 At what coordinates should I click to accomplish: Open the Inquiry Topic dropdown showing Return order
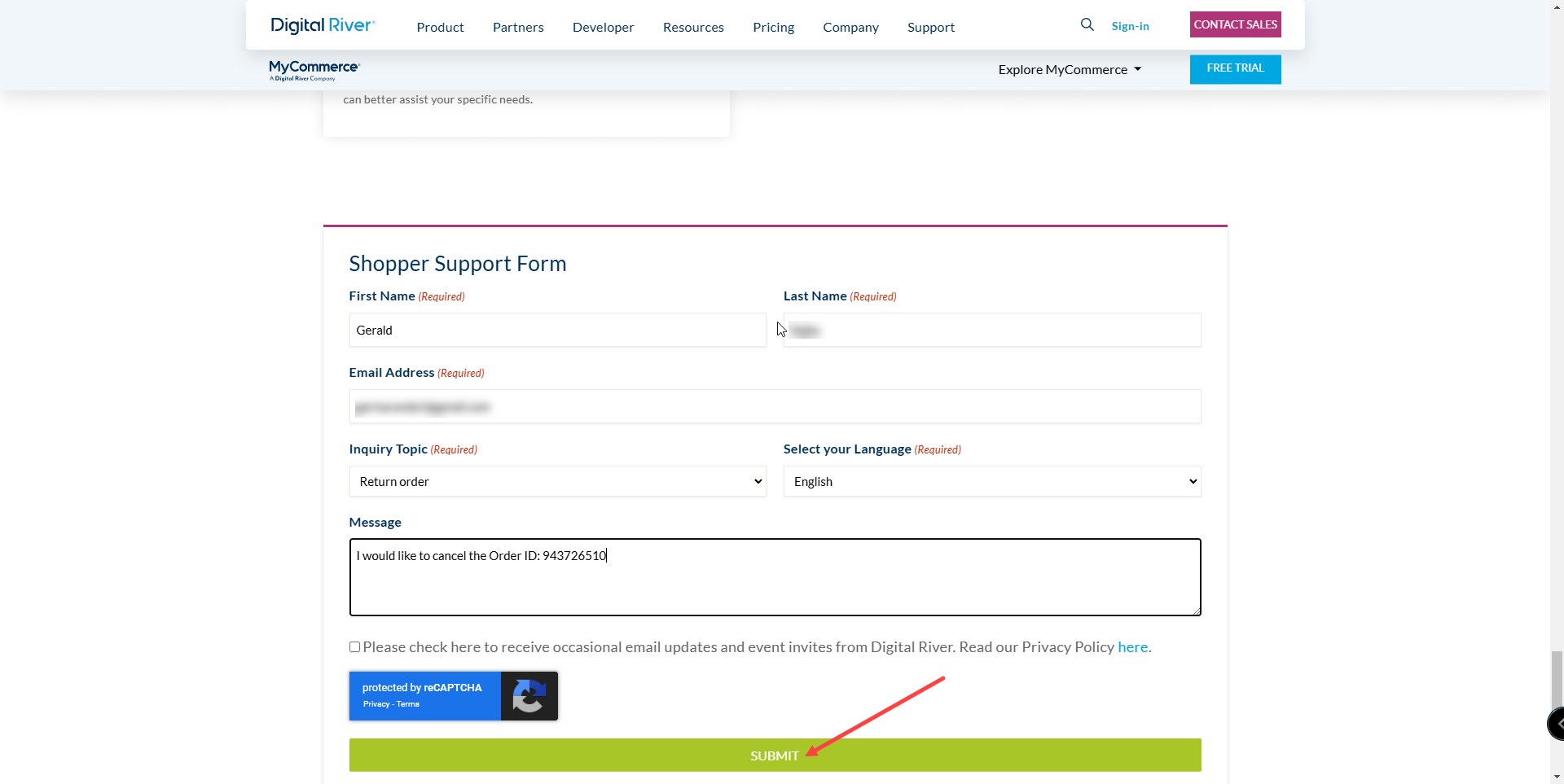pos(556,481)
